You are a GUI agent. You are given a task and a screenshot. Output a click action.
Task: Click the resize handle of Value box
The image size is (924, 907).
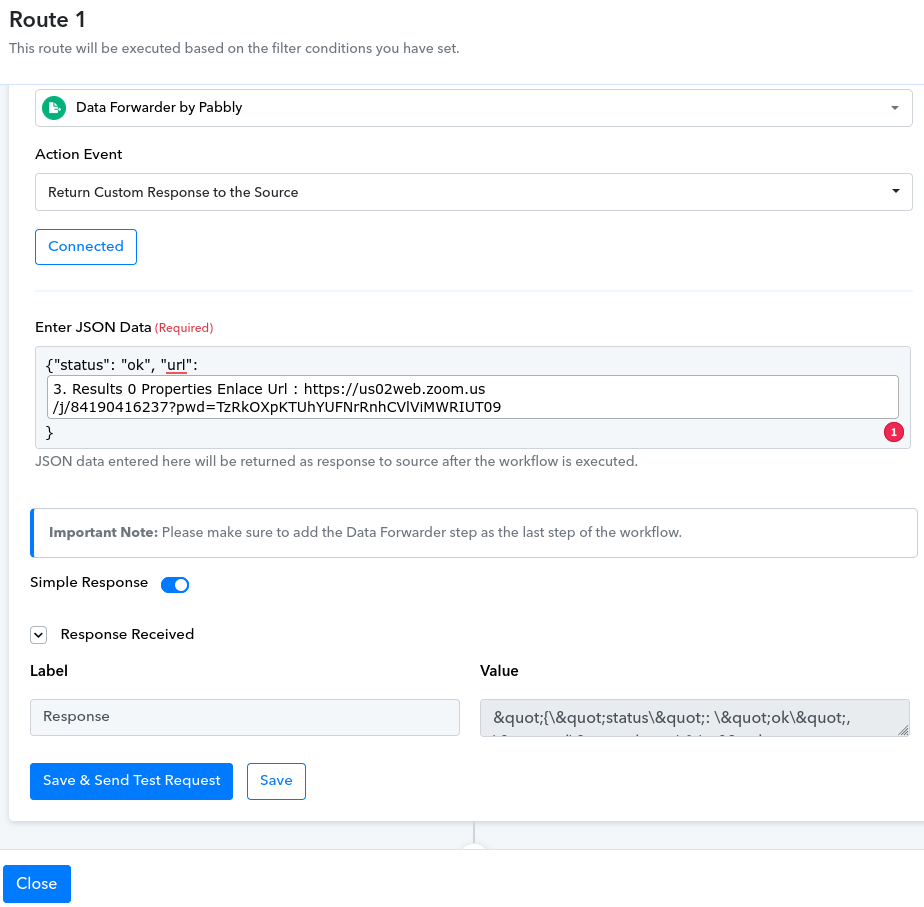pyautogui.click(x=903, y=730)
